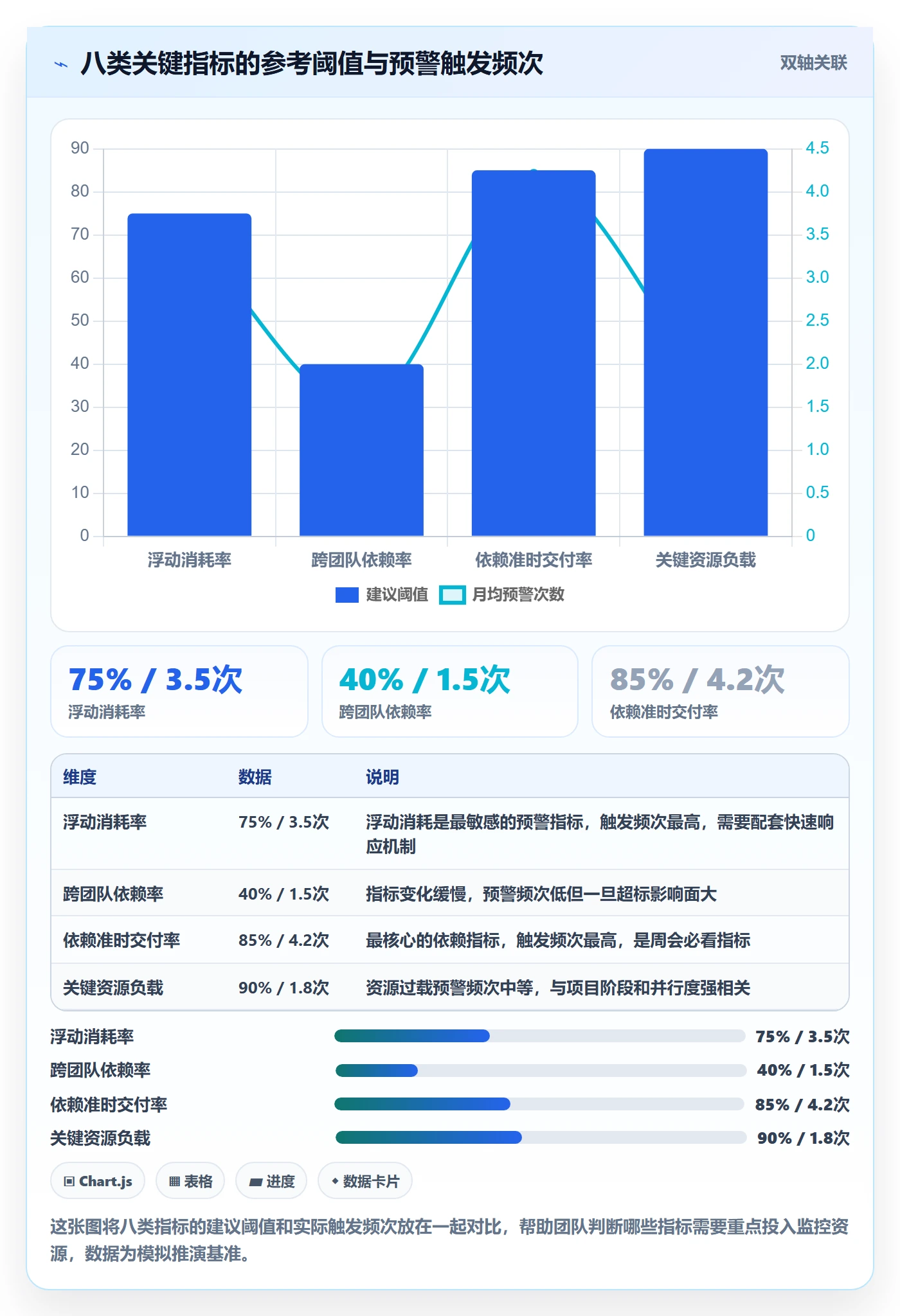The height and width of the screenshot is (1316, 900).
Task: Click the 依赖准时交付率 bar in the chart
Action: pos(534,353)
